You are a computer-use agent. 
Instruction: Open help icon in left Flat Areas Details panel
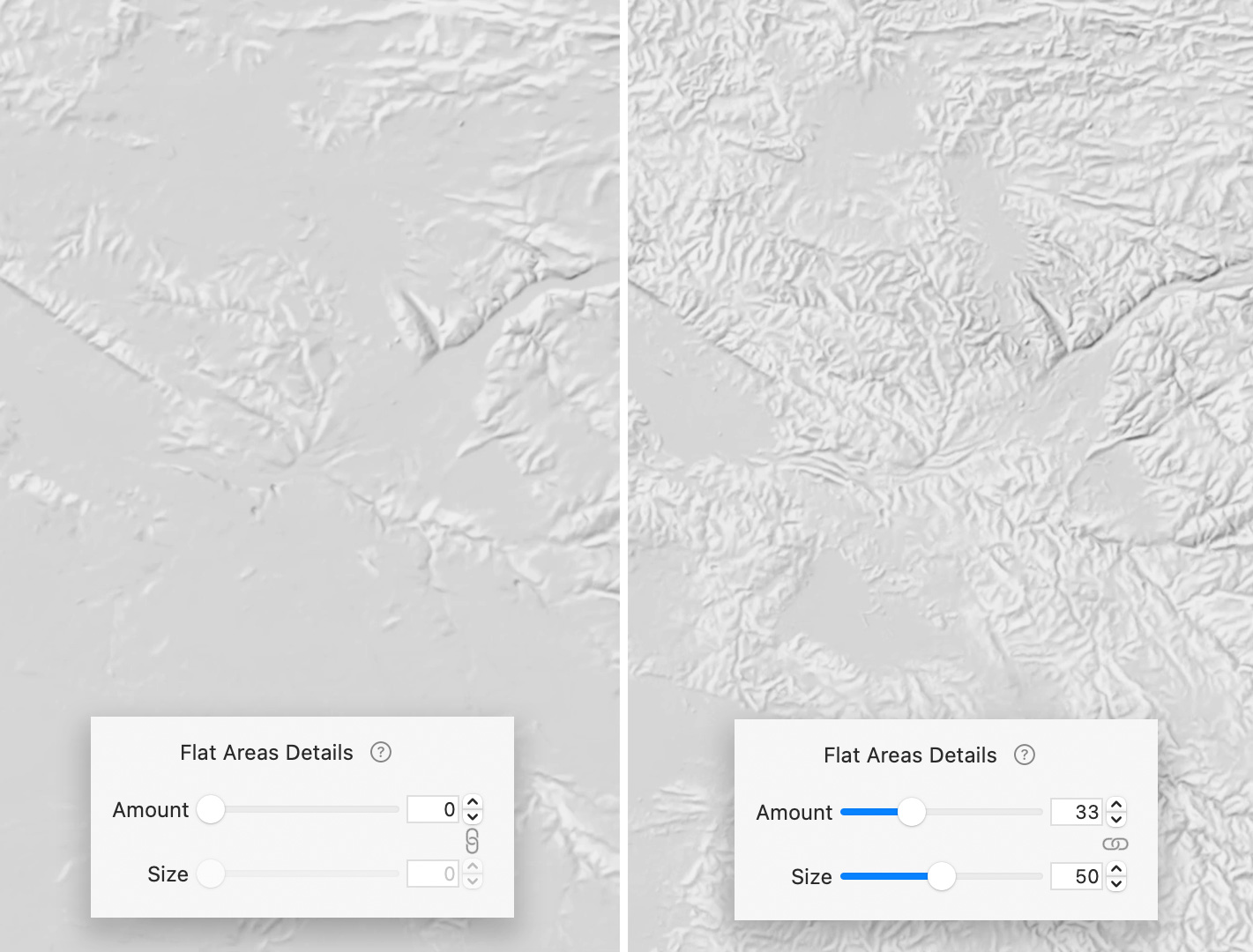[x=380, y=752]
